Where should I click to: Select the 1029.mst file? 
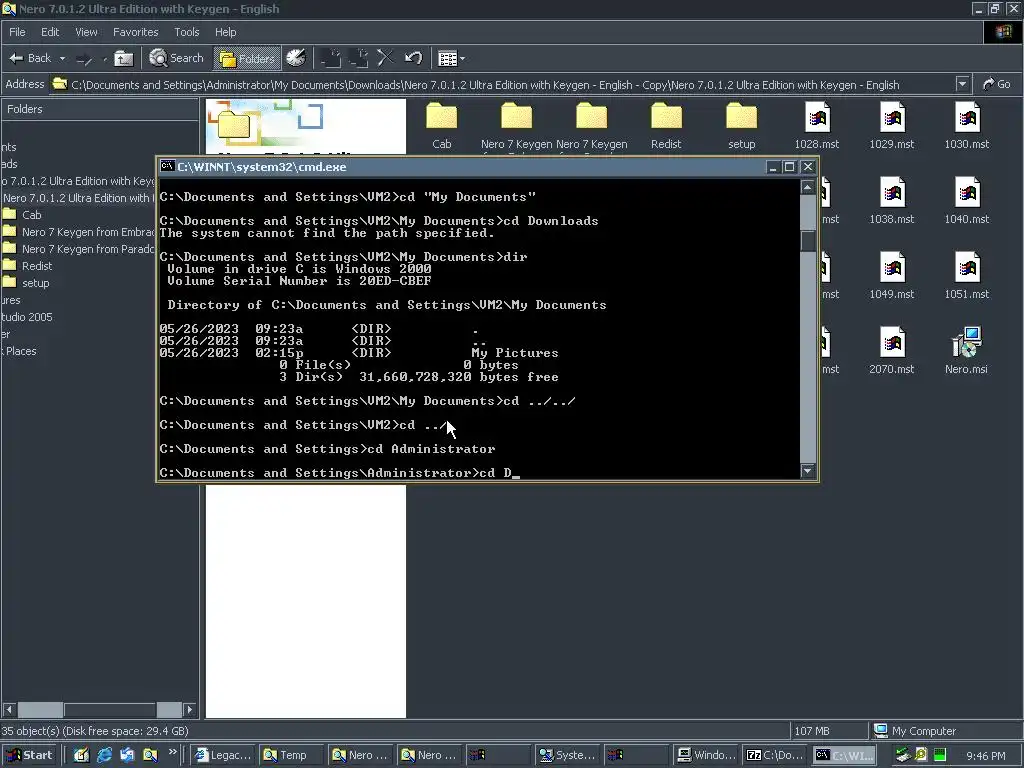(891, 125)
